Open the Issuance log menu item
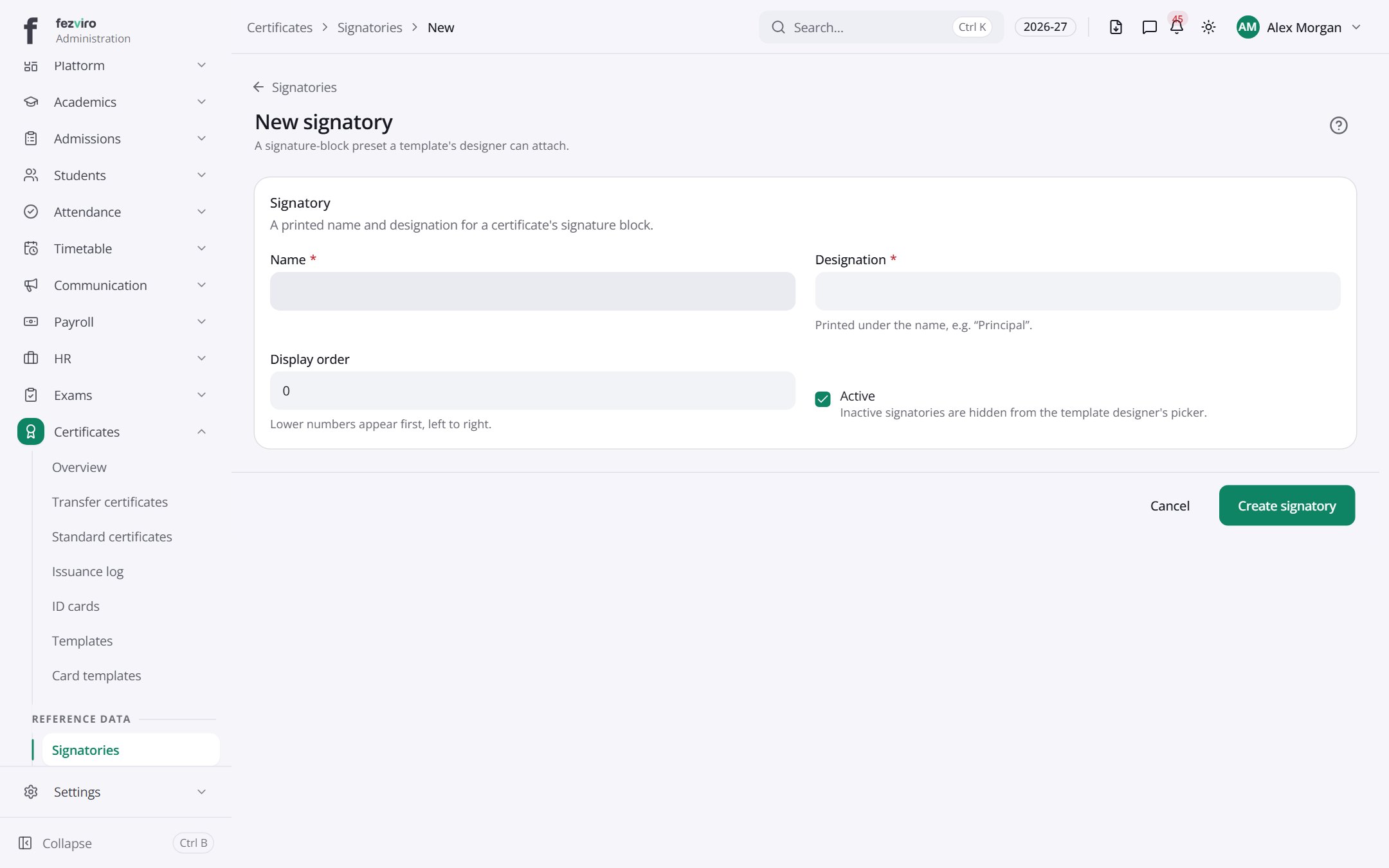This screenshot has width=1389, height=868. (x=87, y=572)
